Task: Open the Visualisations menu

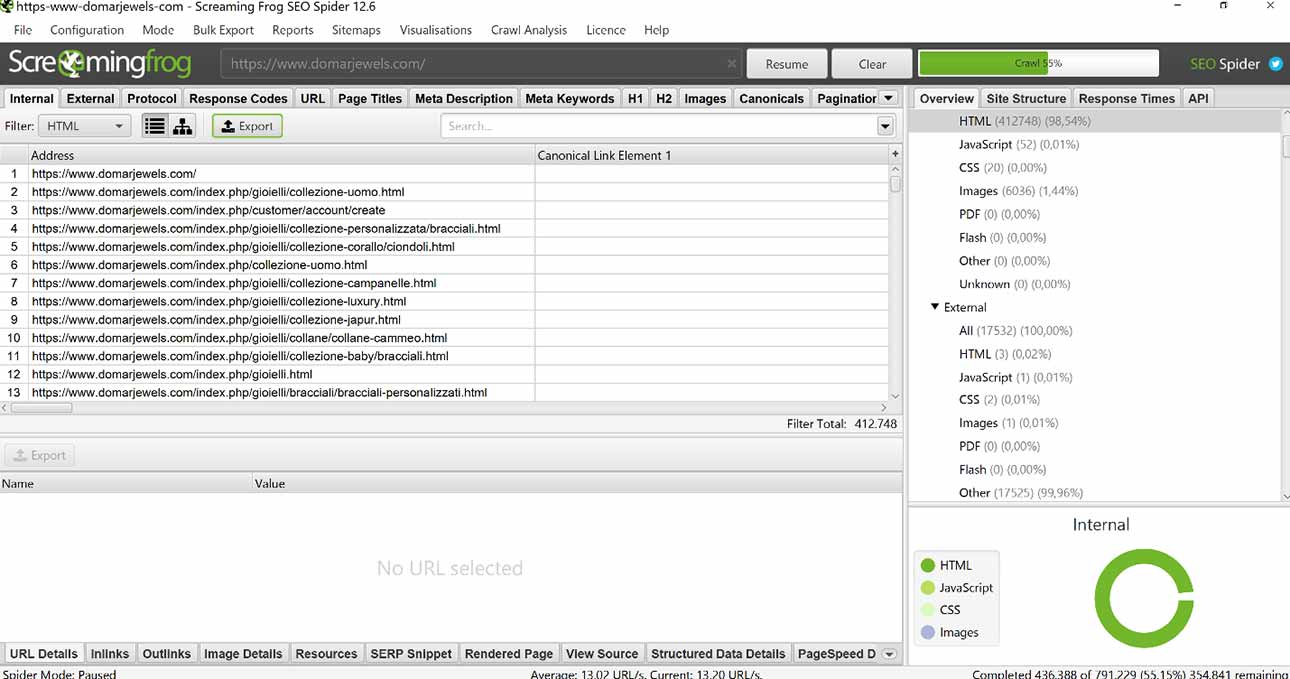Action: point(436,30)
